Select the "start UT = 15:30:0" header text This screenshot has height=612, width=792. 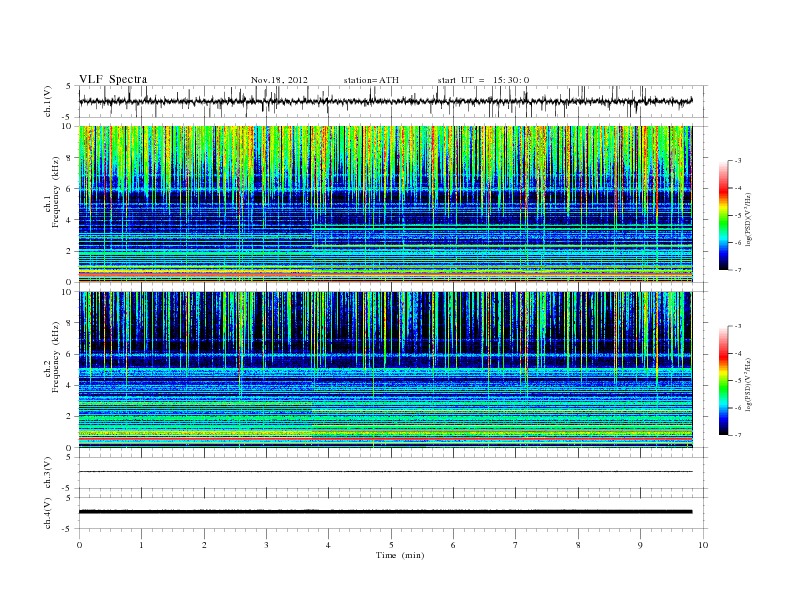pos(483,80)
